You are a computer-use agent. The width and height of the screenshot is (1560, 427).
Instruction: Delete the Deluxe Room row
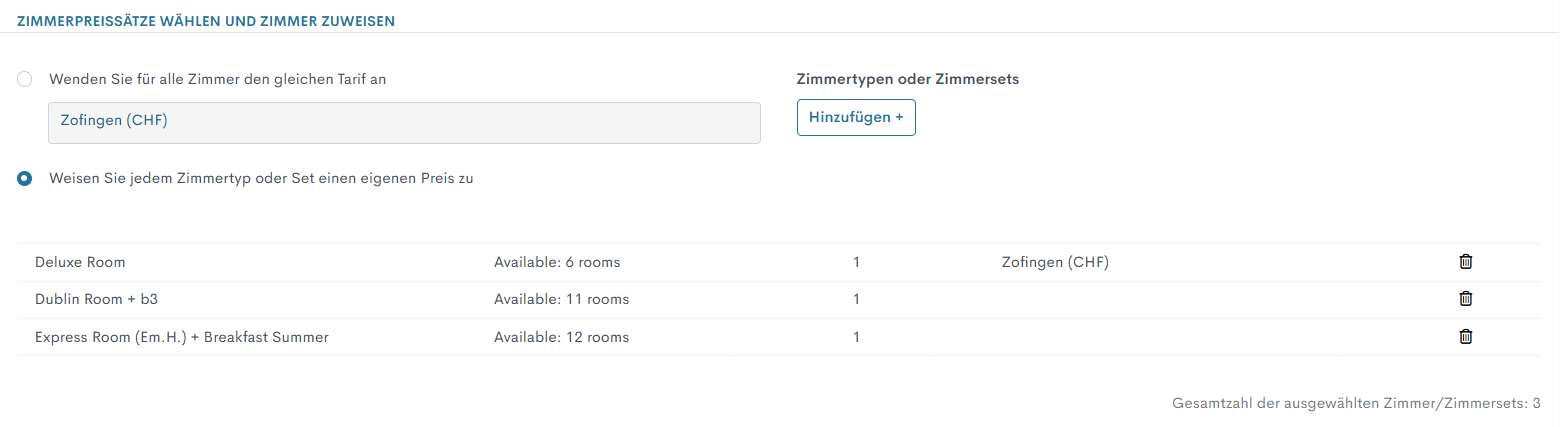click(1466, 262)
